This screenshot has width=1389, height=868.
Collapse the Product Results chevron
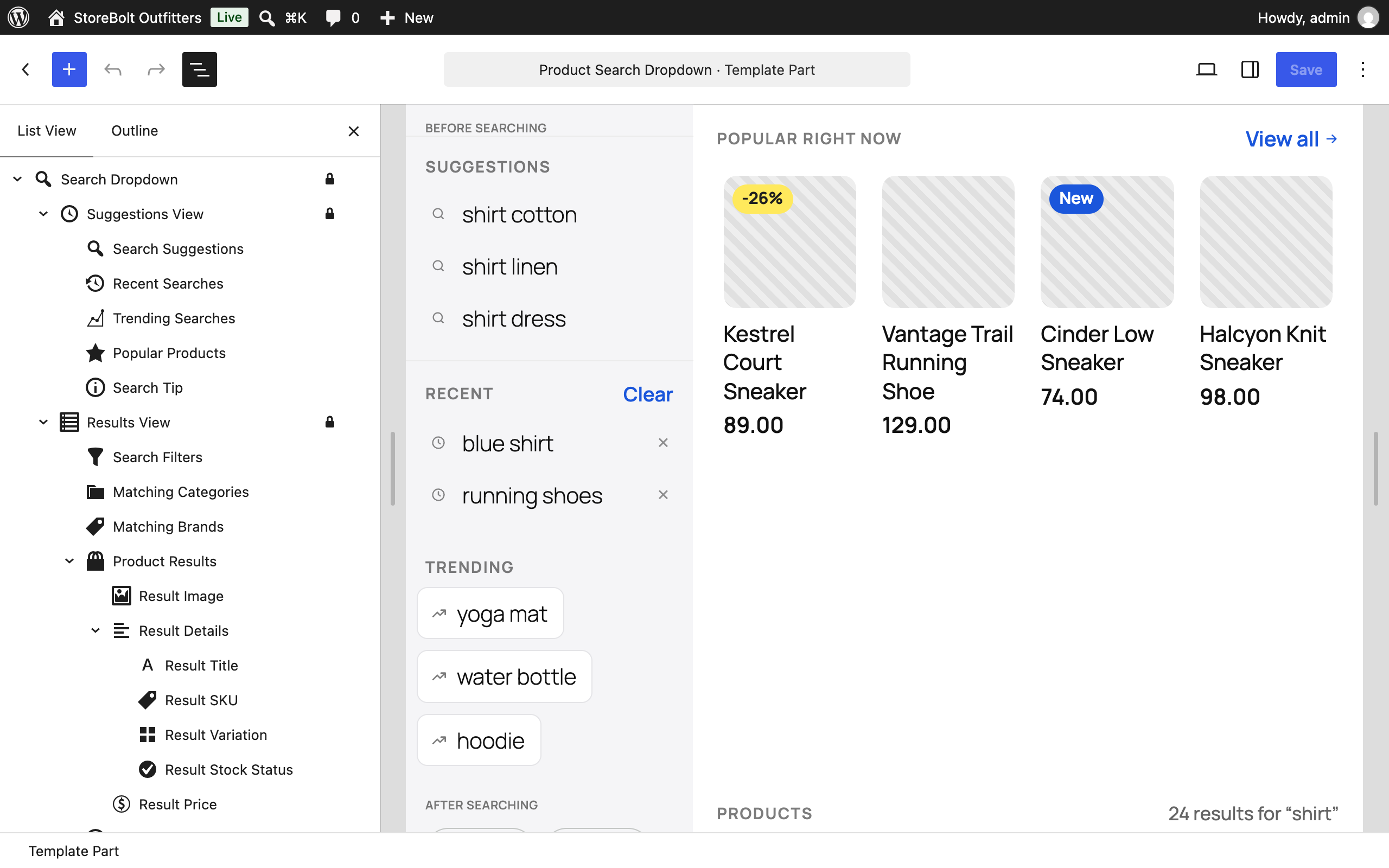69,561
